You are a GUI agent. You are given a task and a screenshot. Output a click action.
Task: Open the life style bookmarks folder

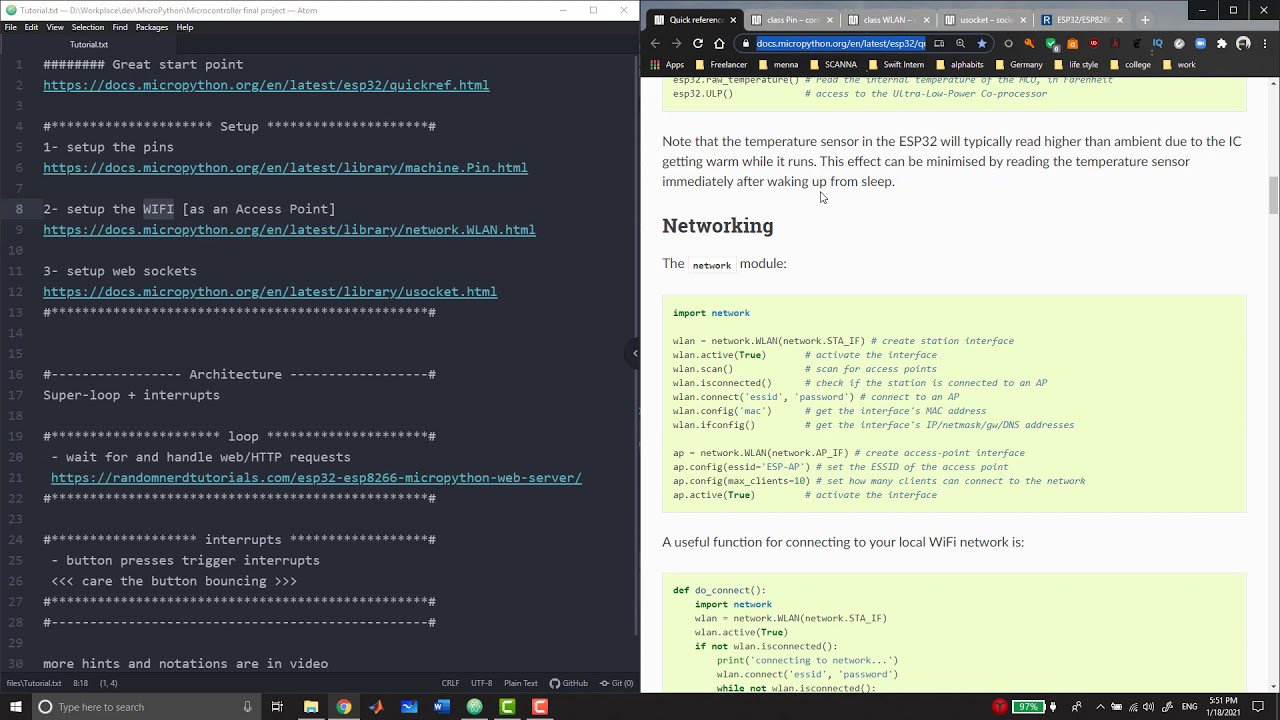1076,64
